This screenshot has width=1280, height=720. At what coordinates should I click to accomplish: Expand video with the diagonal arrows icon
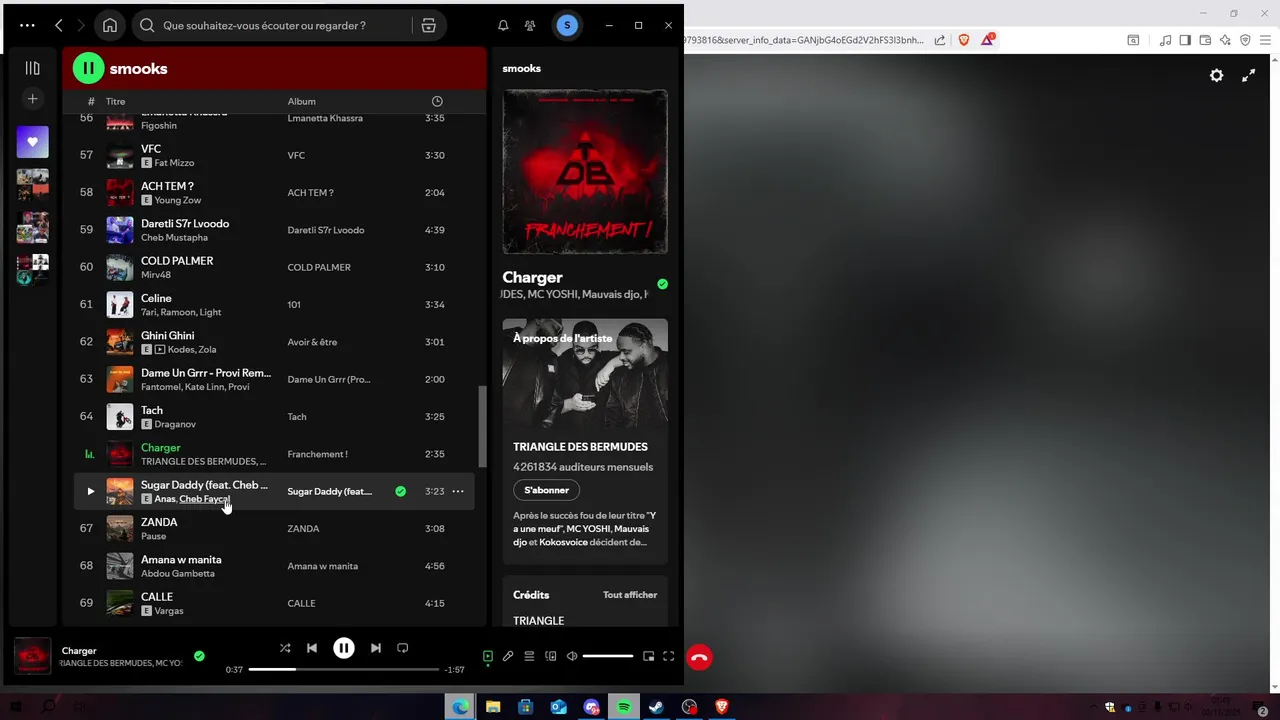pos(1248,75)
